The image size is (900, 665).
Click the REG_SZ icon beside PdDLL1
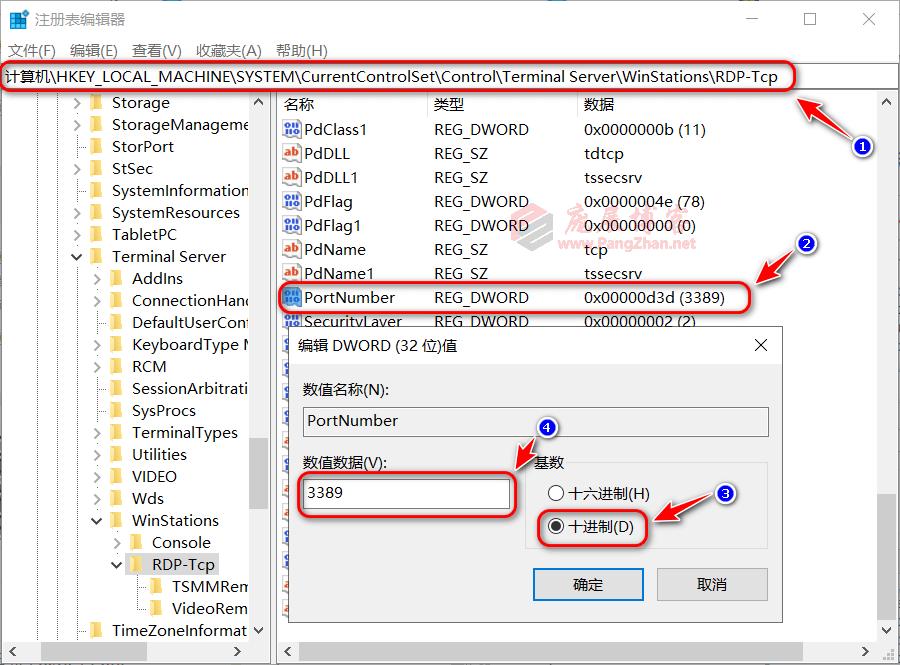coord(292,177)
